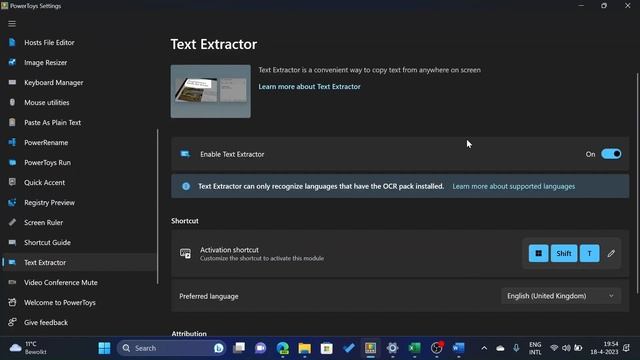The width and height of the screenshot is (640, 360).
Task: Click the Shortcut Guide icon
Action: pos(12,242)
